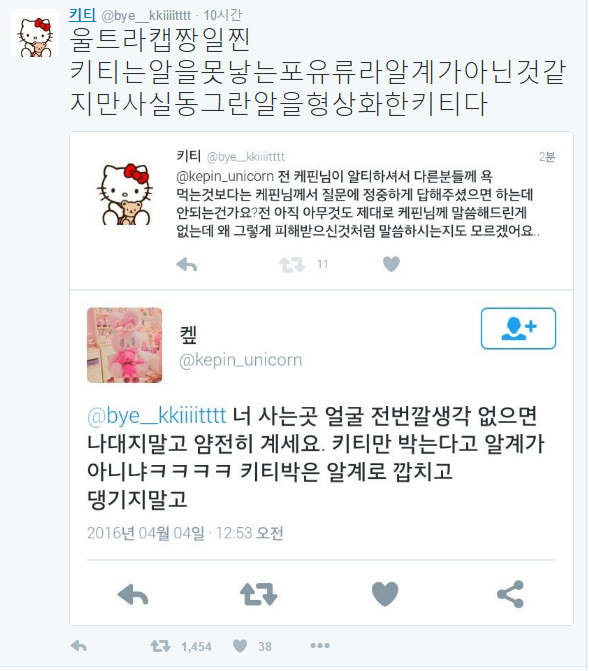589x671 pixels.
Task: Like the main tweet with 38 likes
Action: [240, 646]
